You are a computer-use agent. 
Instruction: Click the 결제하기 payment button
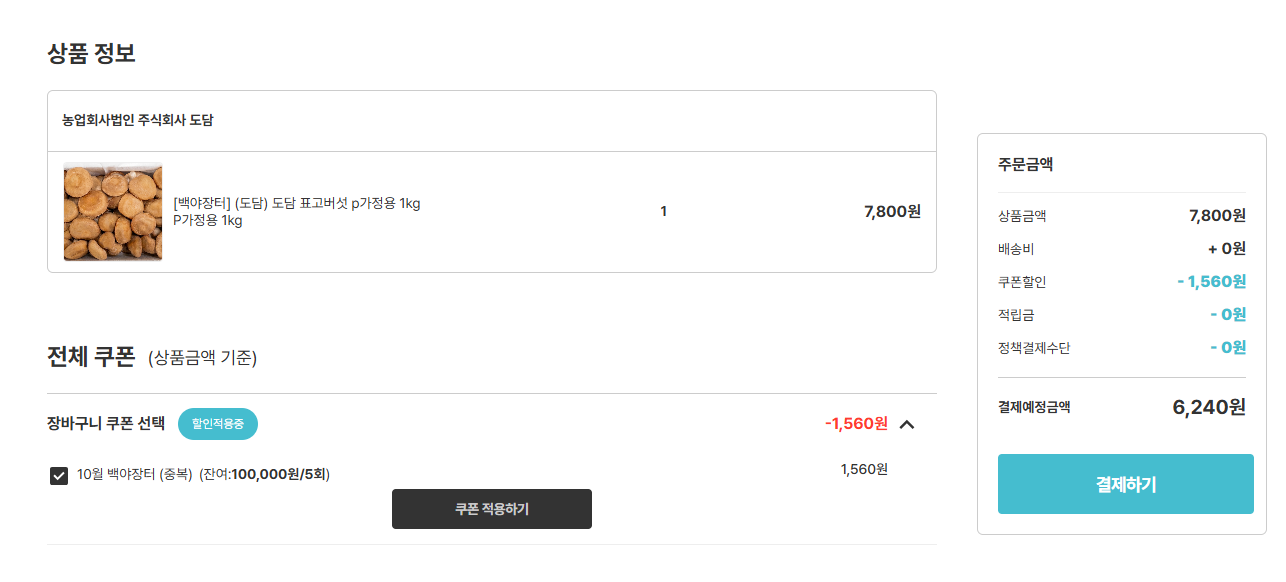[1125, 484]
